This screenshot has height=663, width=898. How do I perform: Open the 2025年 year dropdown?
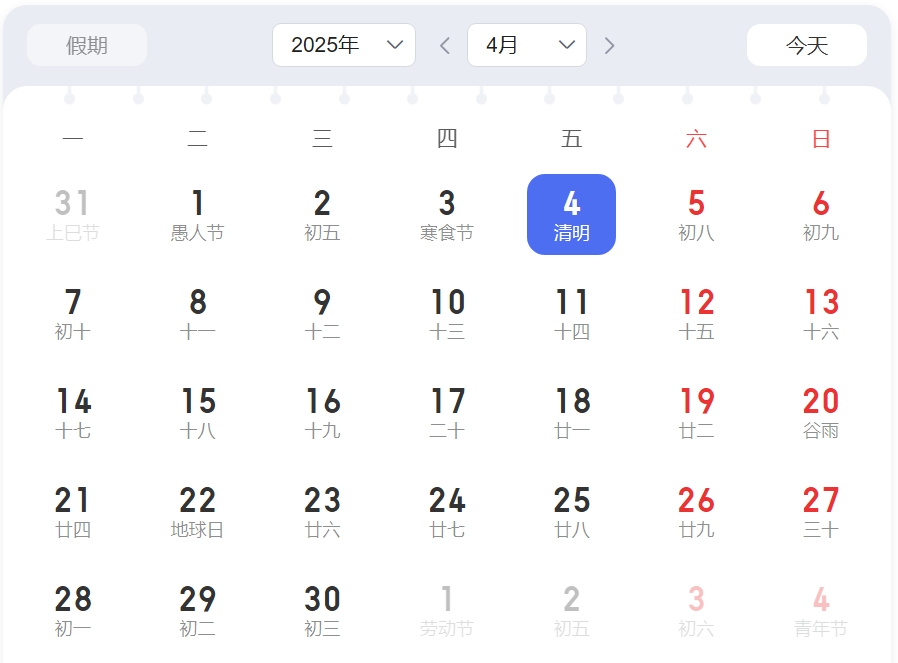344,45
